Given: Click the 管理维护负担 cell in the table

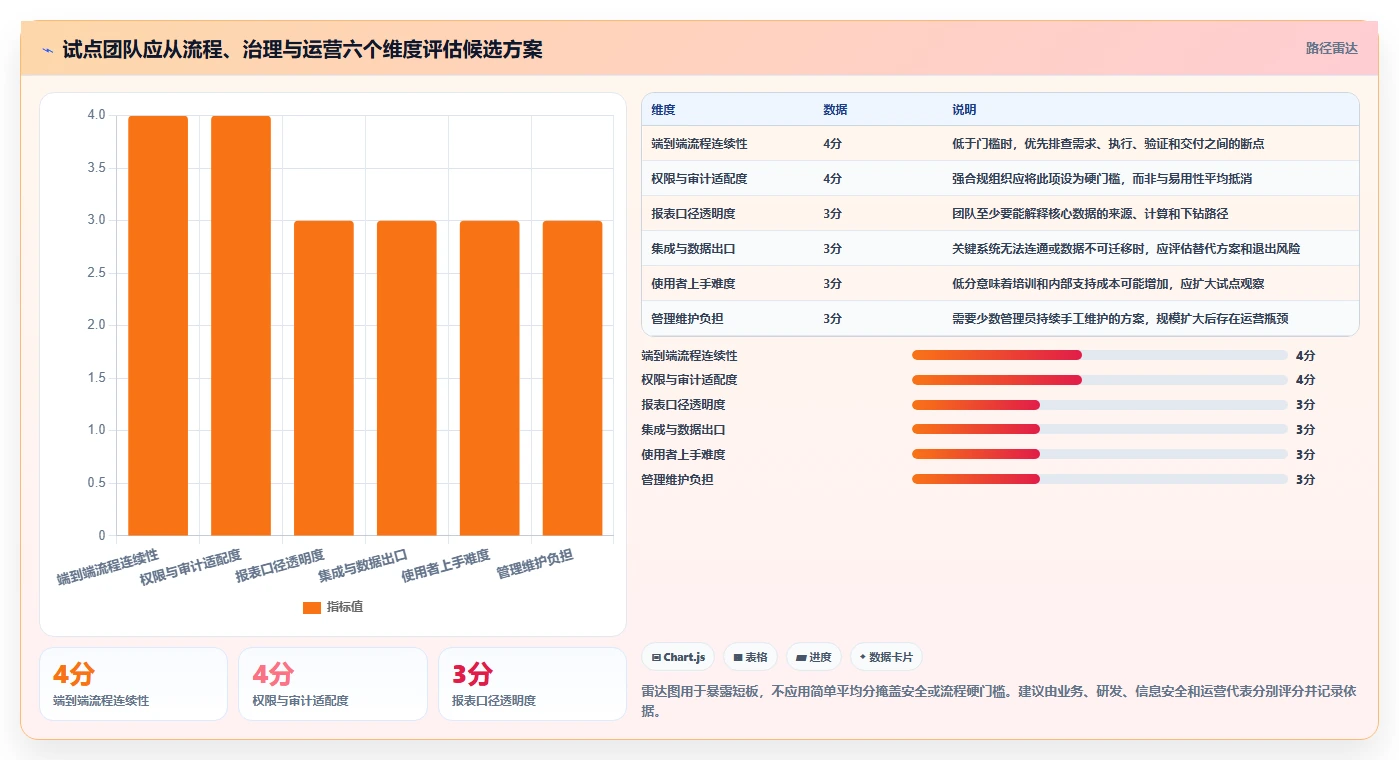Looking at the screenshot, I should point(687,319).
